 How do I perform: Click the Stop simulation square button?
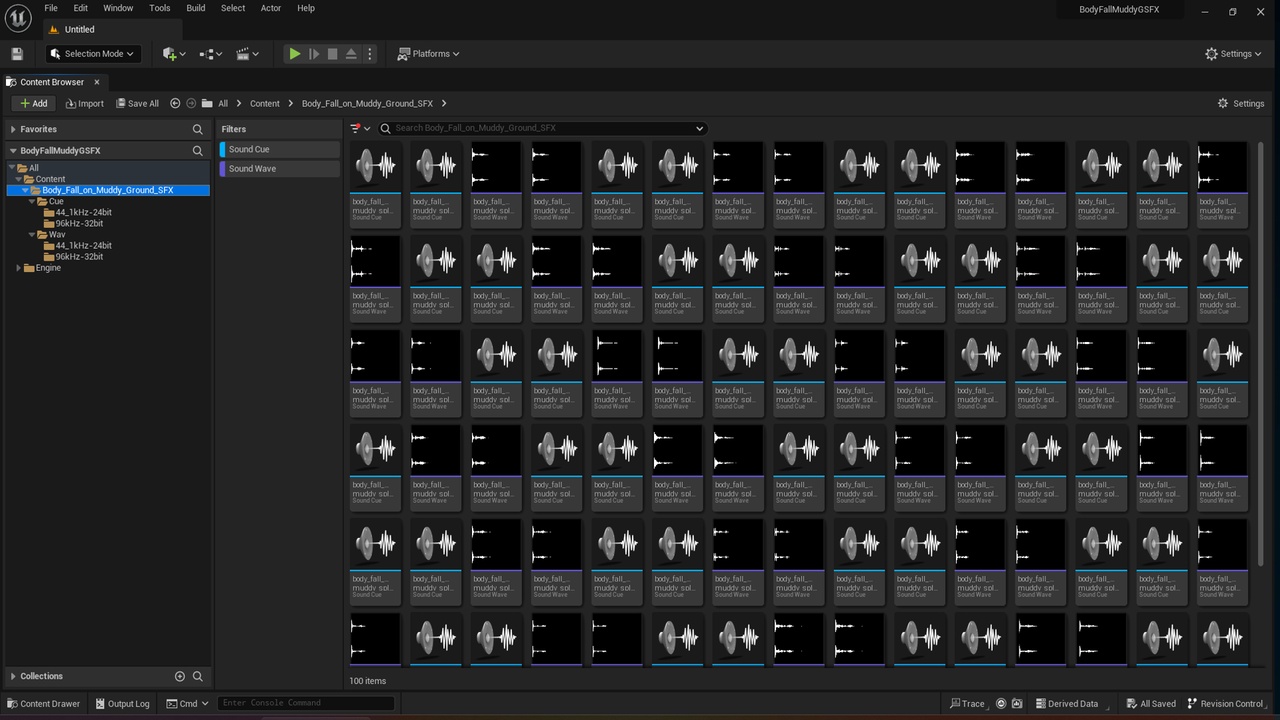(x=333, y=54)
